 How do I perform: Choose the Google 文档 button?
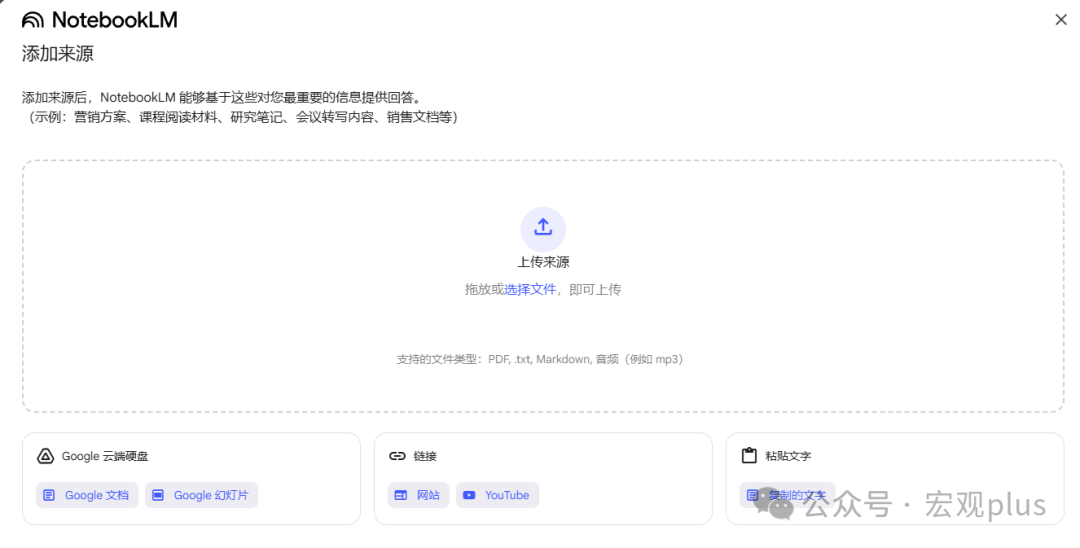(87, 495)
